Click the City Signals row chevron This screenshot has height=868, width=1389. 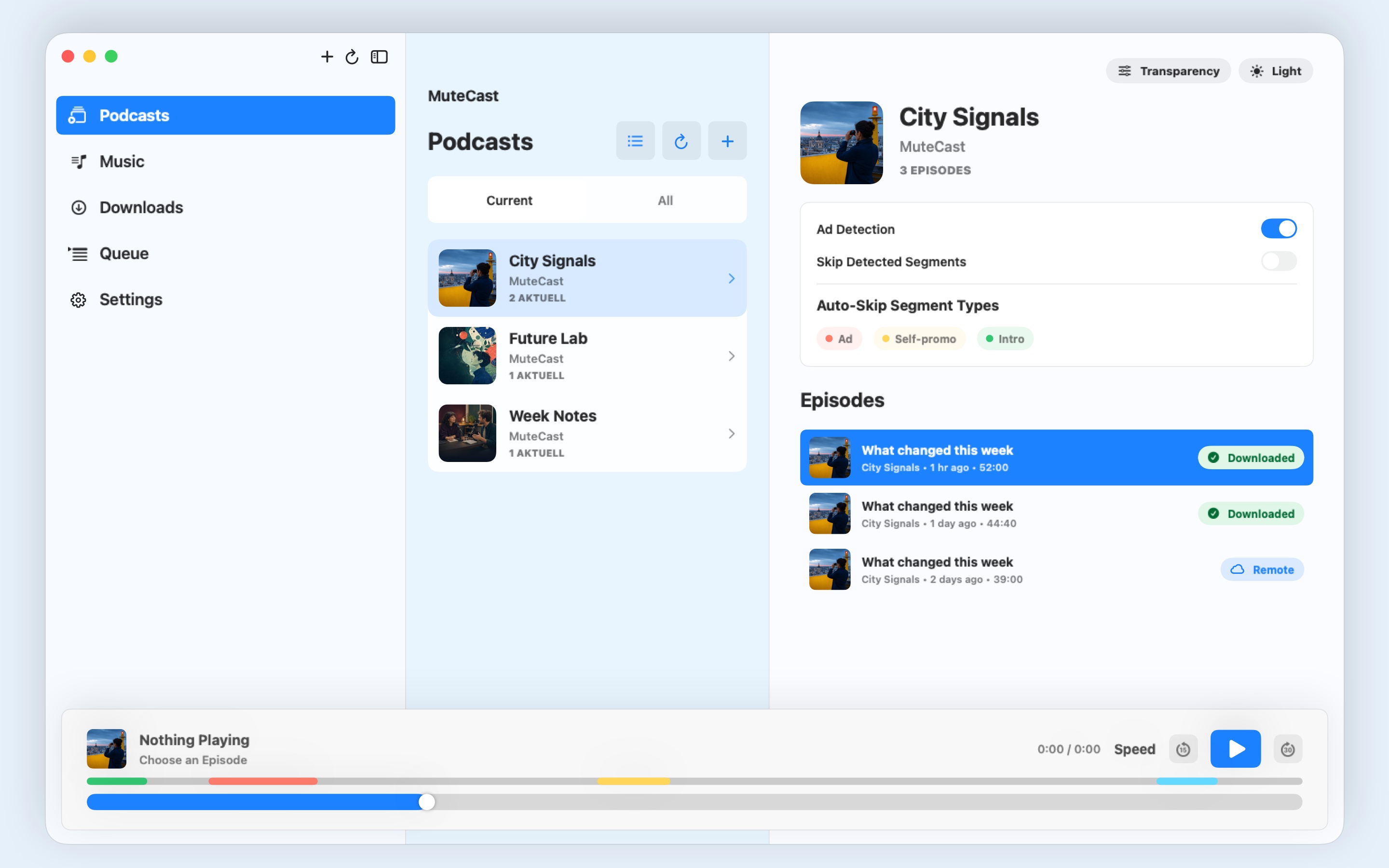(x=731, y=278)
